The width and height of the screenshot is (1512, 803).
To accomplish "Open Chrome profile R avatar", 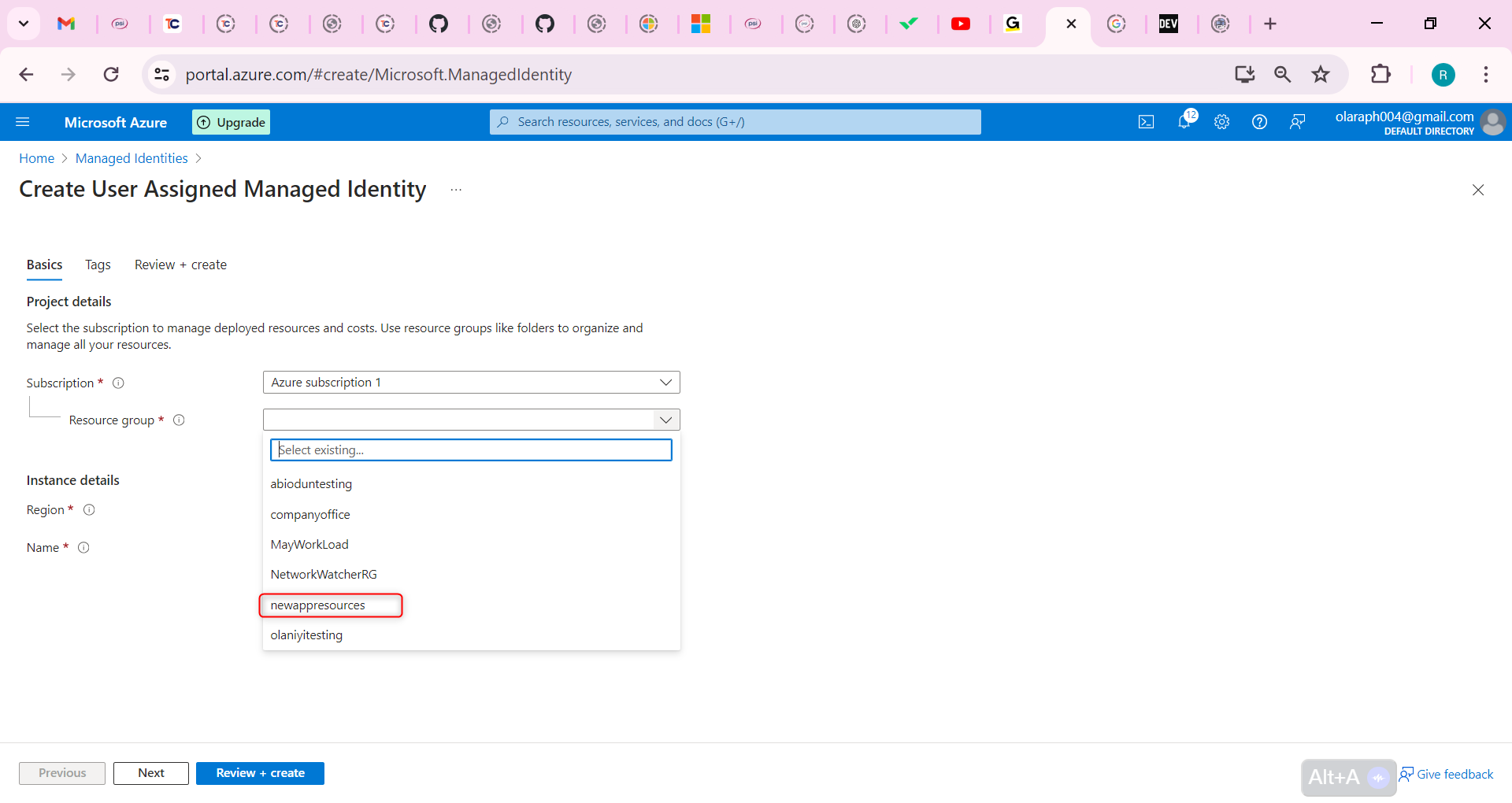I will [x=1443, y=75].
